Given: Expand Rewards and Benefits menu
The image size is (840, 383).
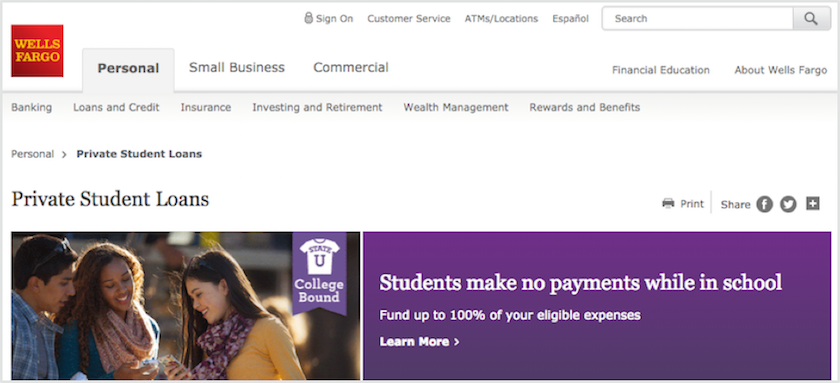Looking at the screenshot, I should click(x=584, y=107).
